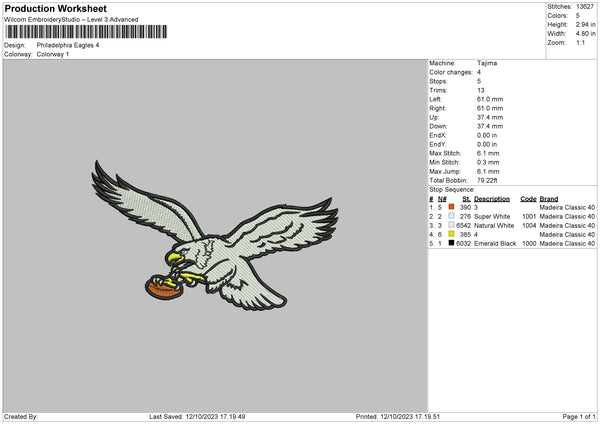Click the 'Color changes:' value 4

[x=479, y=72]
